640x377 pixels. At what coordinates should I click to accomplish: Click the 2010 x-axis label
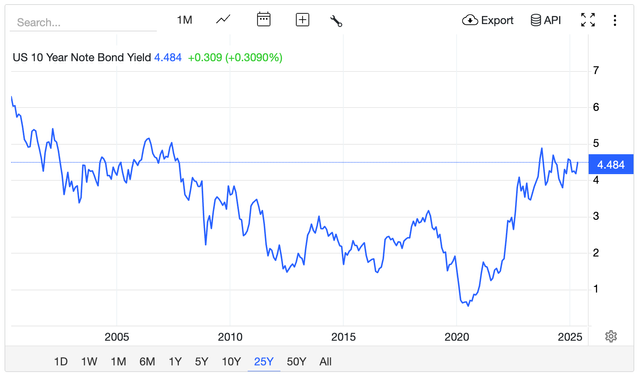tap(230, 337)
